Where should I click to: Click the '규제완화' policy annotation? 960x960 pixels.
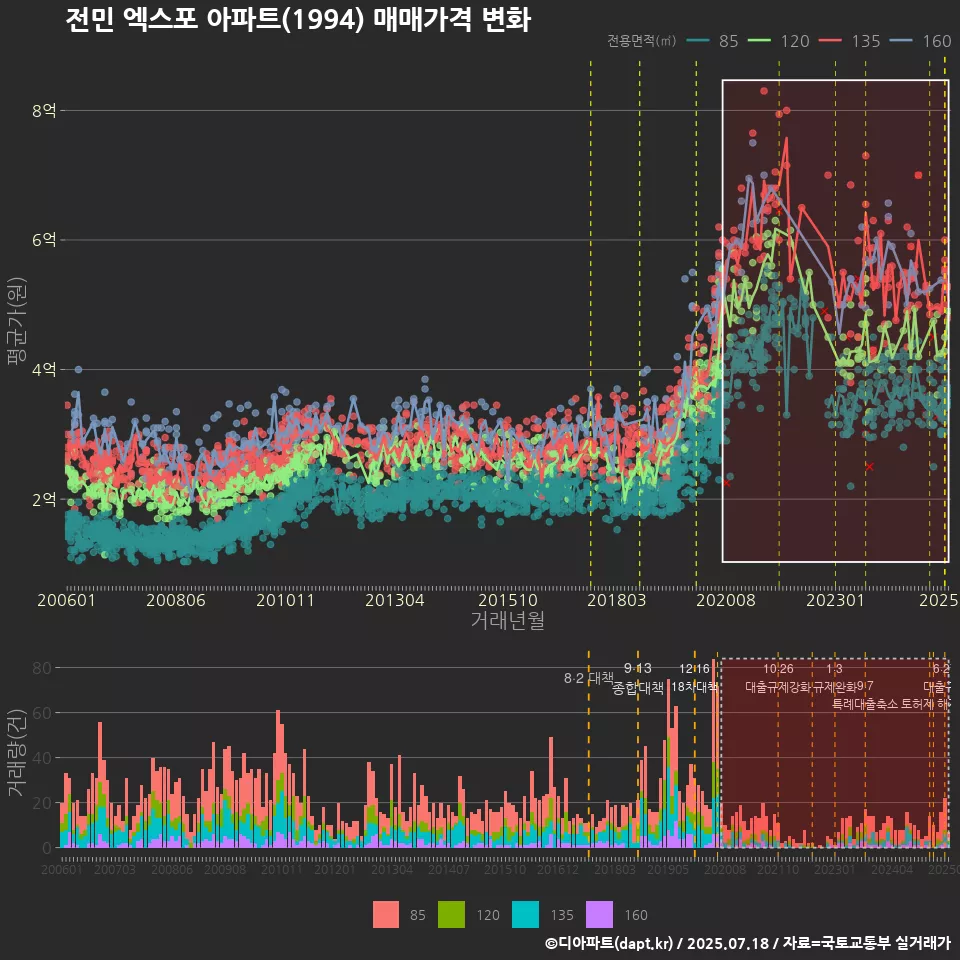(834, 686)
